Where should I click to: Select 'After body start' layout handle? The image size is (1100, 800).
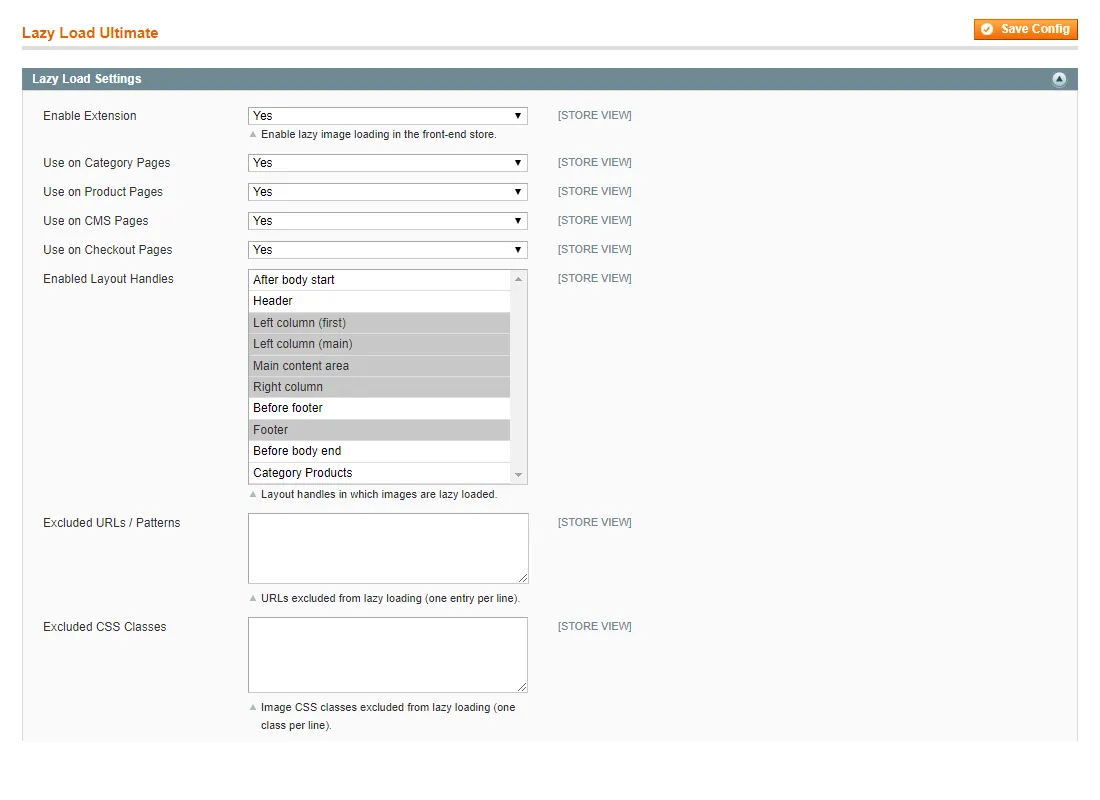tap(379, 280)
